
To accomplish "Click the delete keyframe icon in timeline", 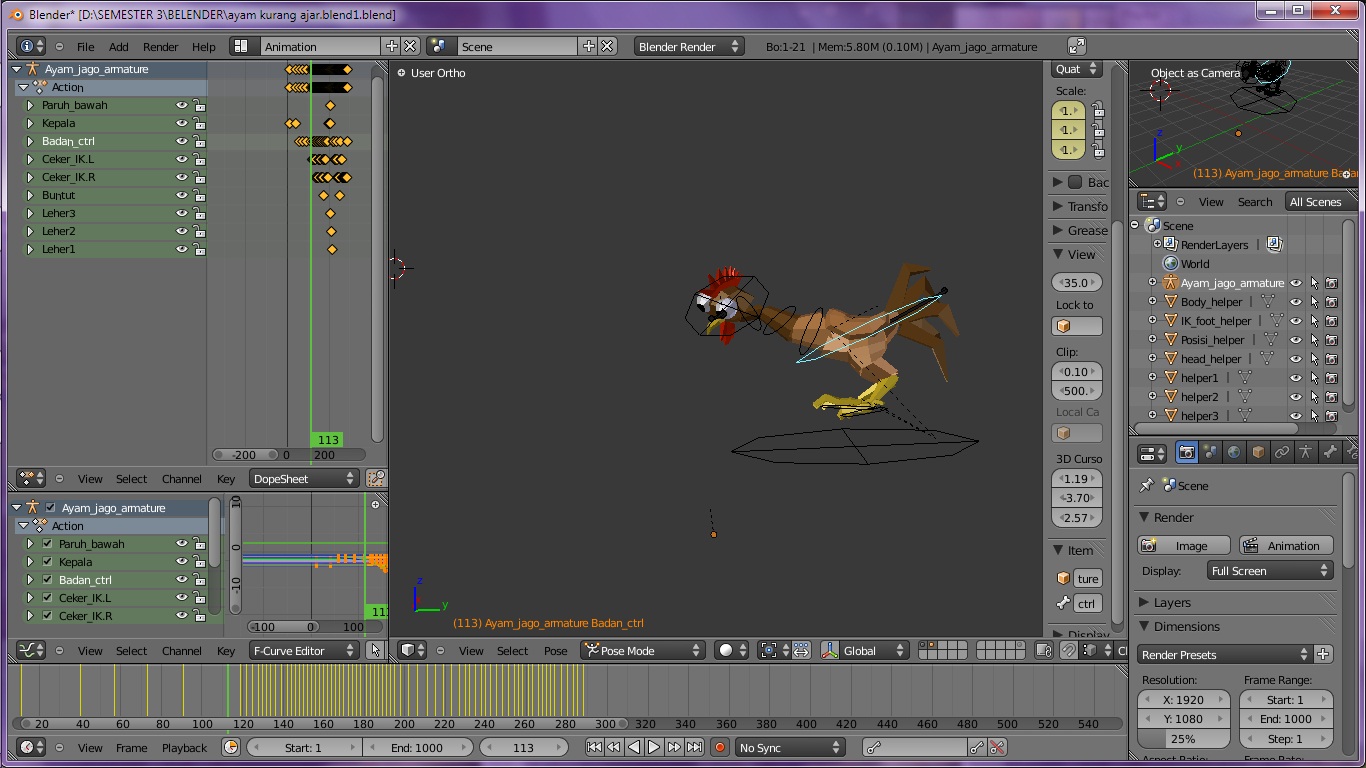I will pyautogui.click(x=996, y=747).
